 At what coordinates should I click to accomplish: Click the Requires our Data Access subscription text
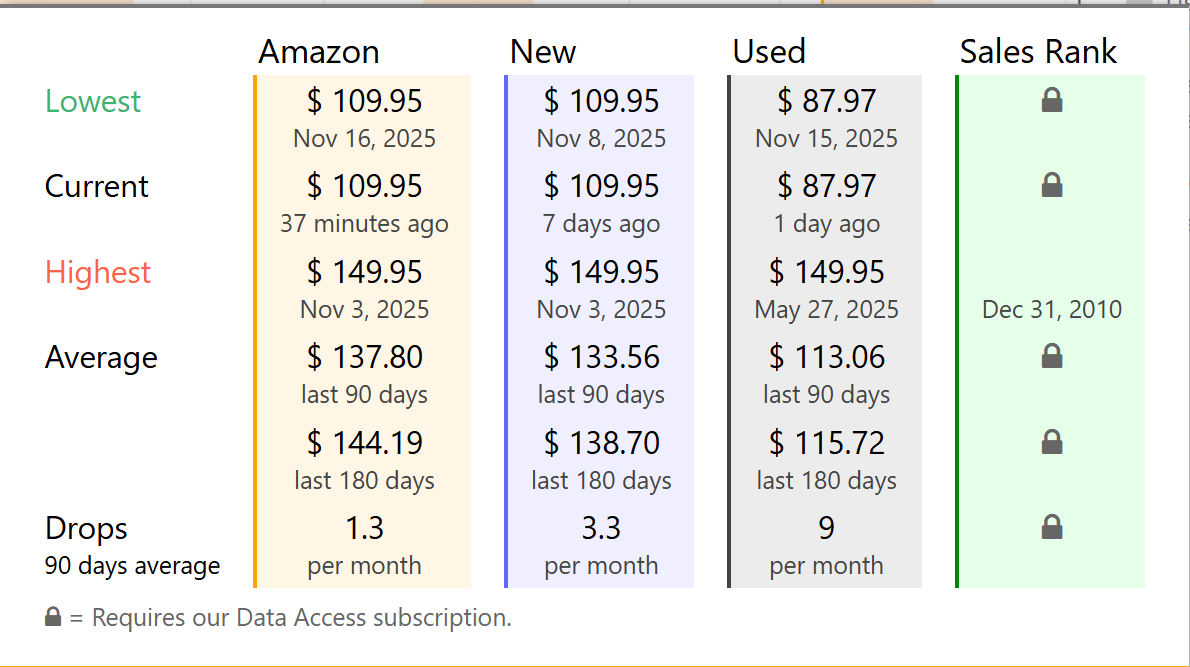click(x=300, y=618)
